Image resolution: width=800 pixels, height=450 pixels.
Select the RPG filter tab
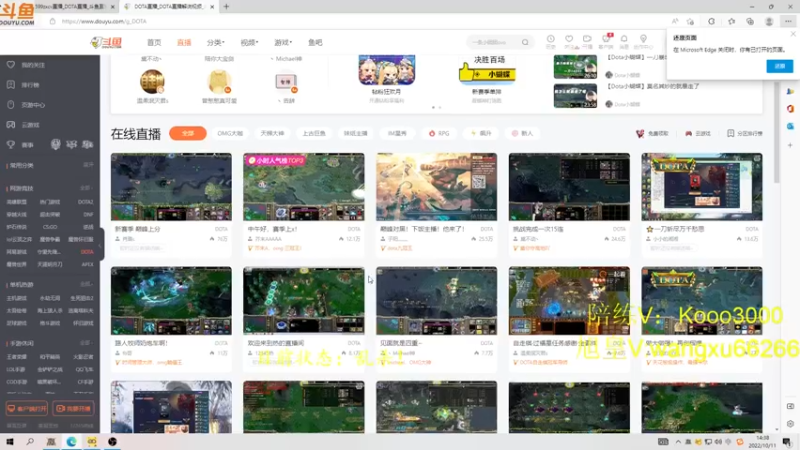[x=439, y=133]
